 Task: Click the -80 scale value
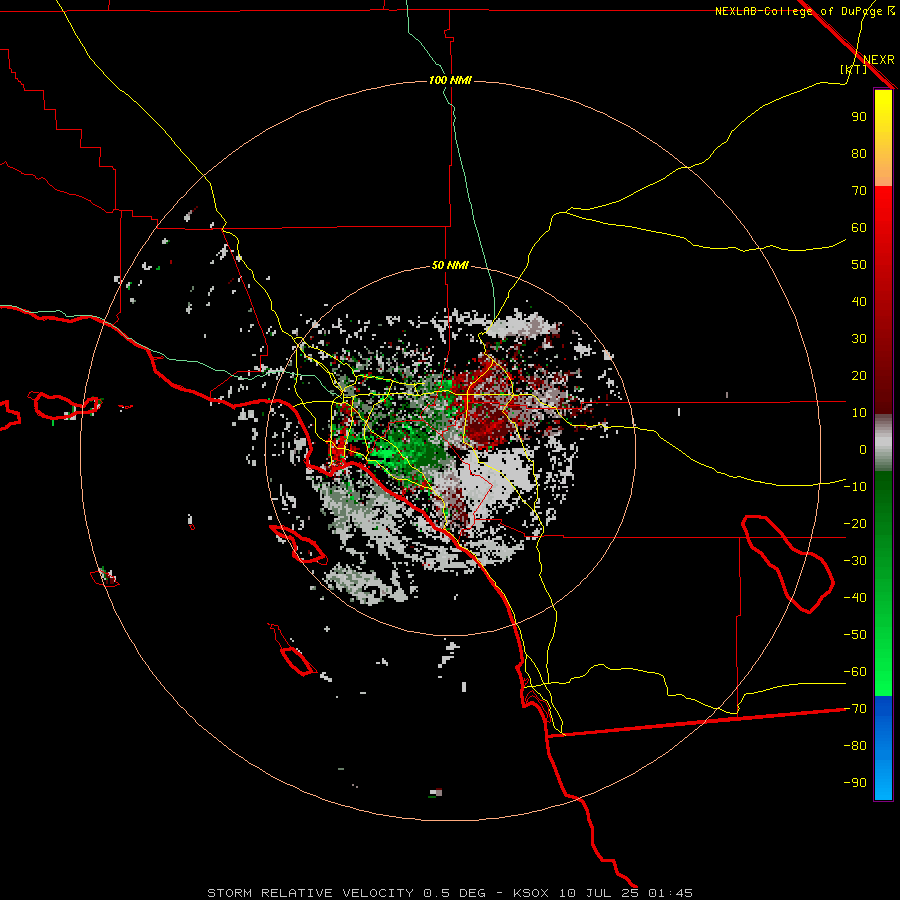[855, 746]
